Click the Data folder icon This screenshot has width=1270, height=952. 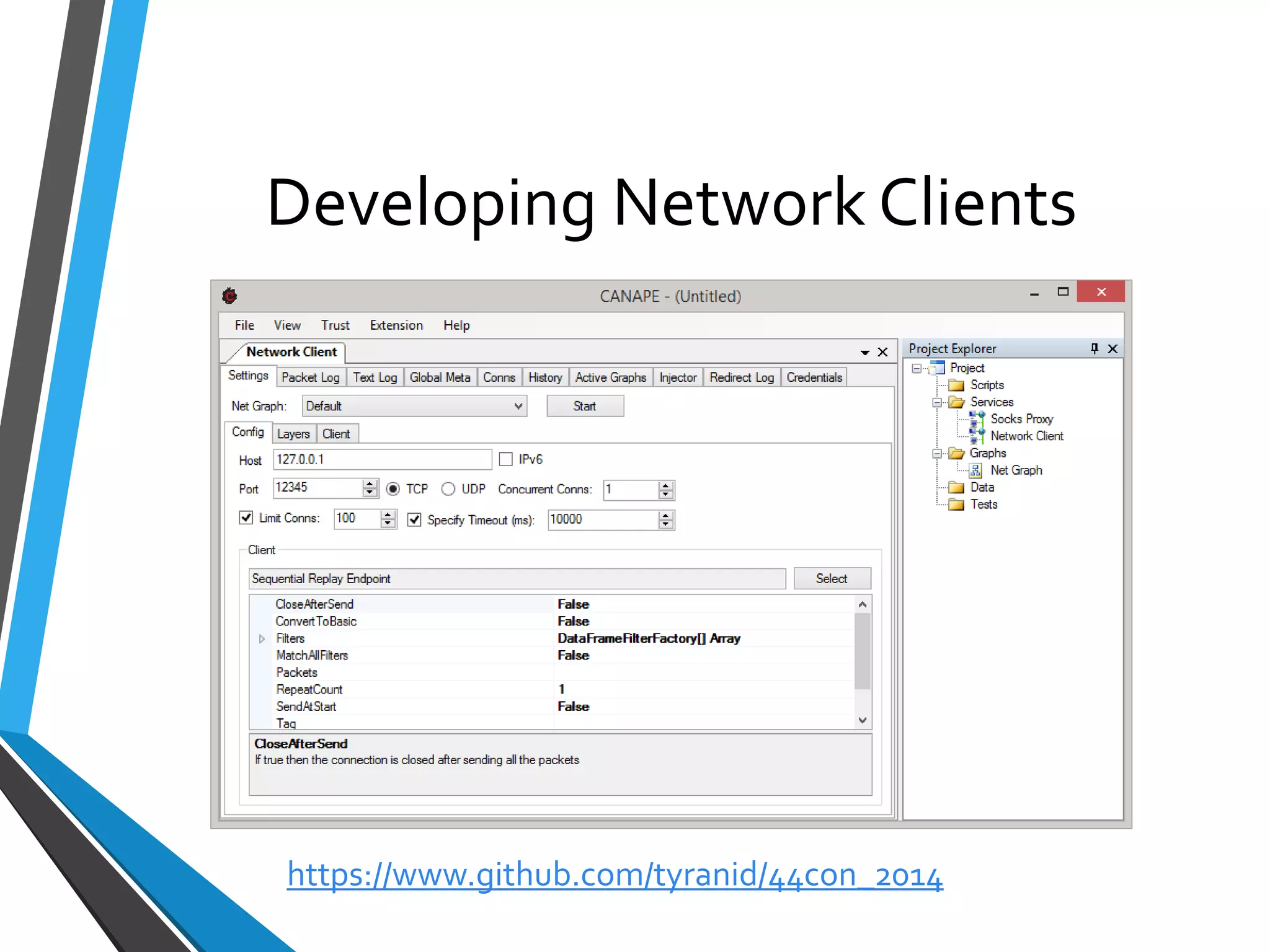pos(956,487)
